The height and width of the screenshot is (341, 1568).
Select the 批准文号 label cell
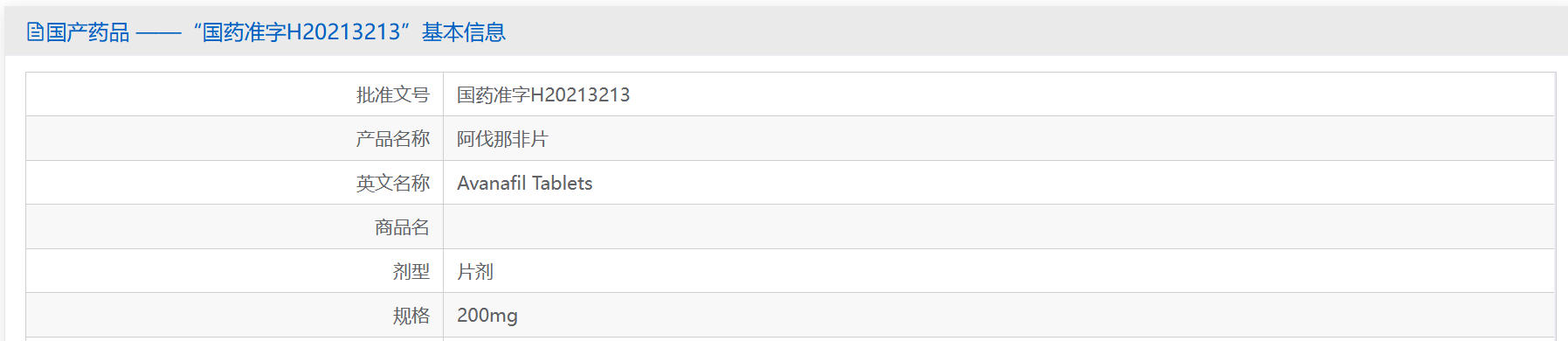click(235, 94)
